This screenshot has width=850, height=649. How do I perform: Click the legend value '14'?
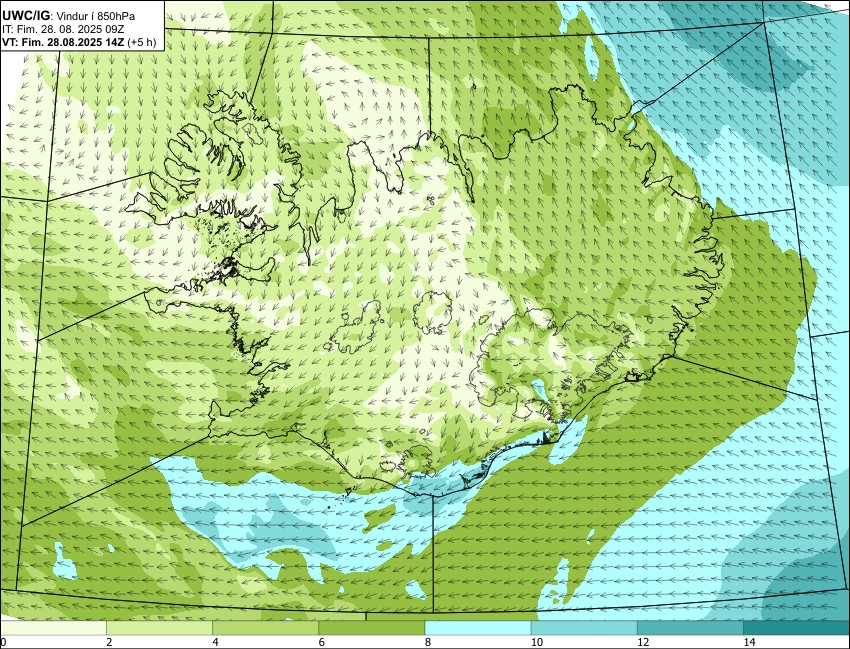coord(749,642)
